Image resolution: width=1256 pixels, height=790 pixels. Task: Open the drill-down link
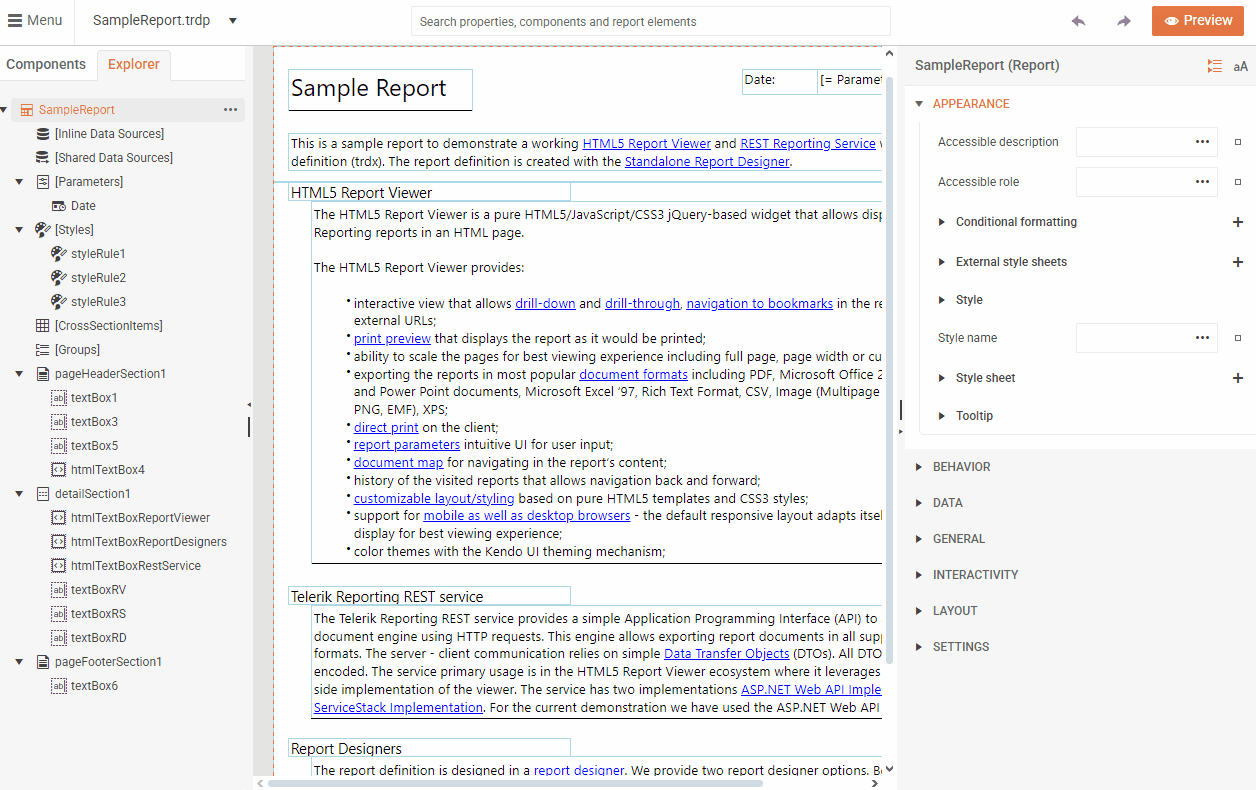[x=545, y=304]
